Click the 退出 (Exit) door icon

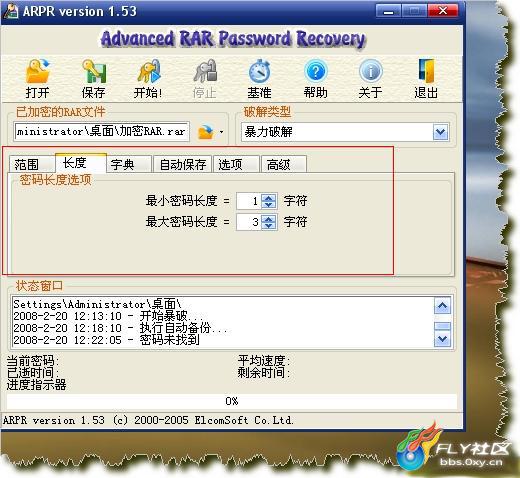(426, 71)
